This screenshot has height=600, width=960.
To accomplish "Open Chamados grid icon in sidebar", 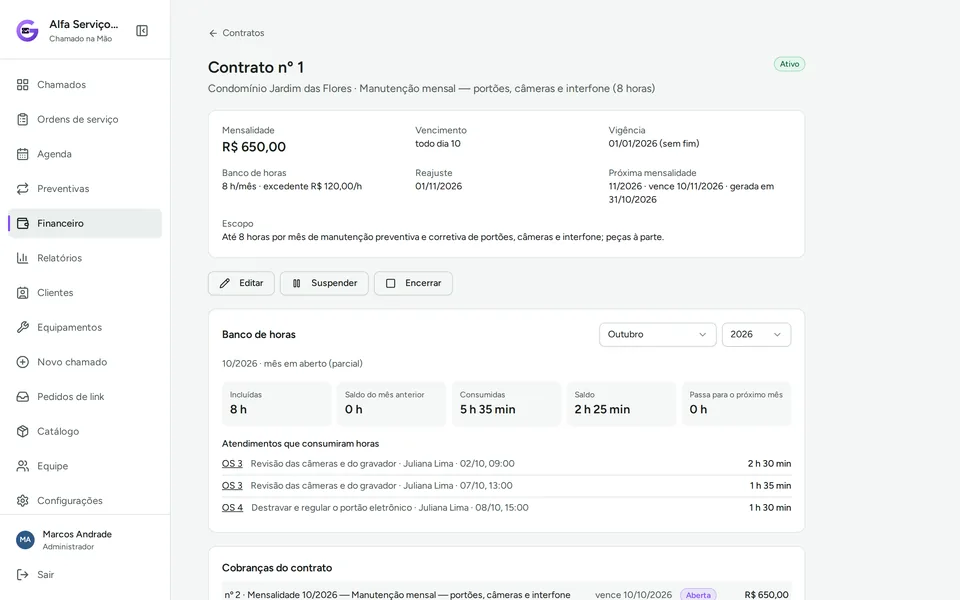I will [x=23, y=84].
